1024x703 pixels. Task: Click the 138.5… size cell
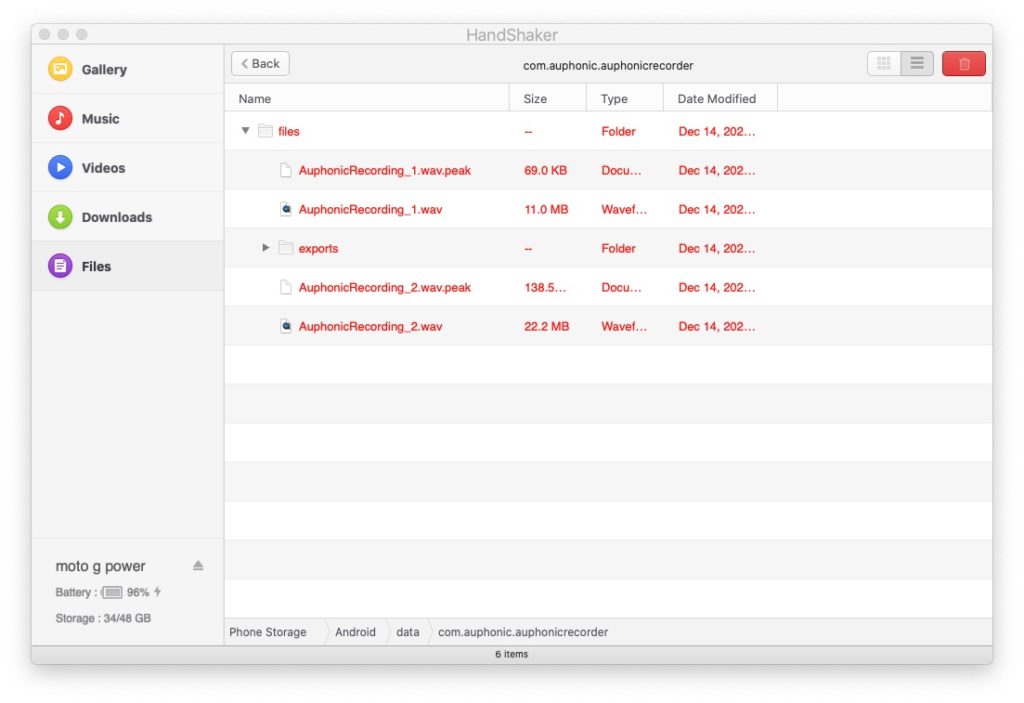pos(545,287)
